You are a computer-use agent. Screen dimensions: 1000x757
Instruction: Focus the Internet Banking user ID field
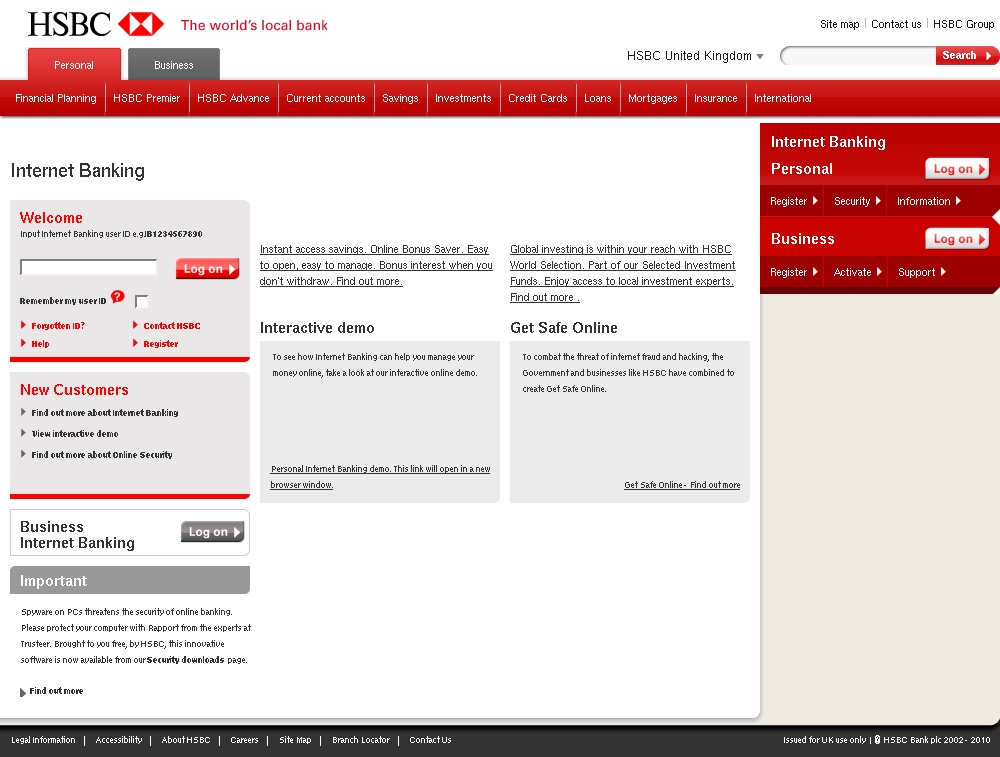click(x=89, y=267)
